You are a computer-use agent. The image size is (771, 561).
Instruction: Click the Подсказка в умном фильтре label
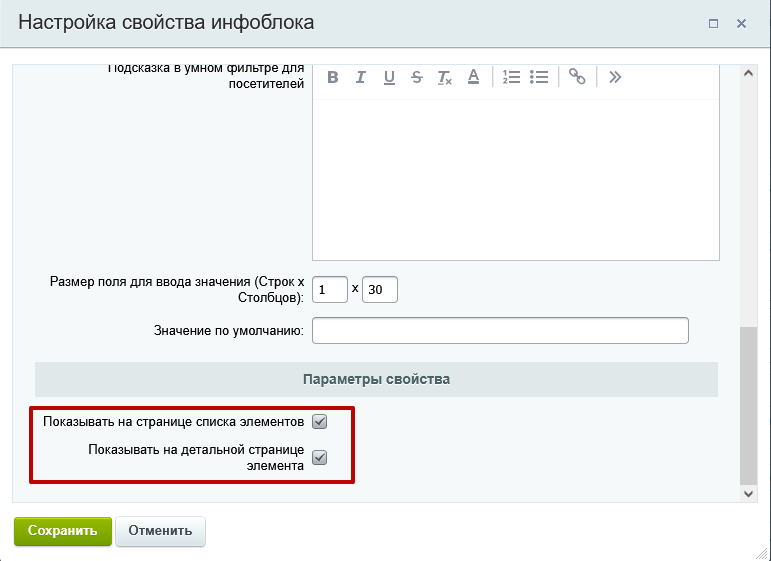pyautogui.click(x=206, y=76)
